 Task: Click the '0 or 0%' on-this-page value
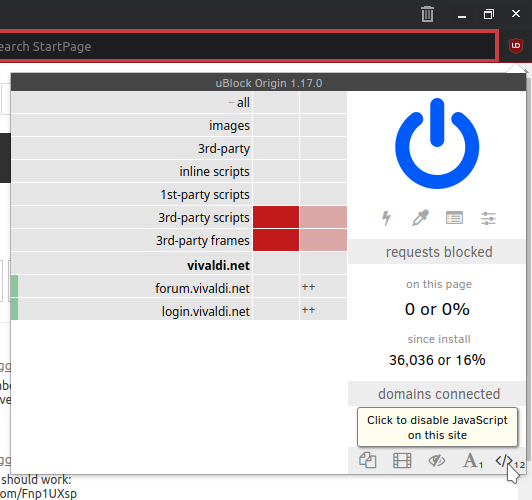[437, 309]
